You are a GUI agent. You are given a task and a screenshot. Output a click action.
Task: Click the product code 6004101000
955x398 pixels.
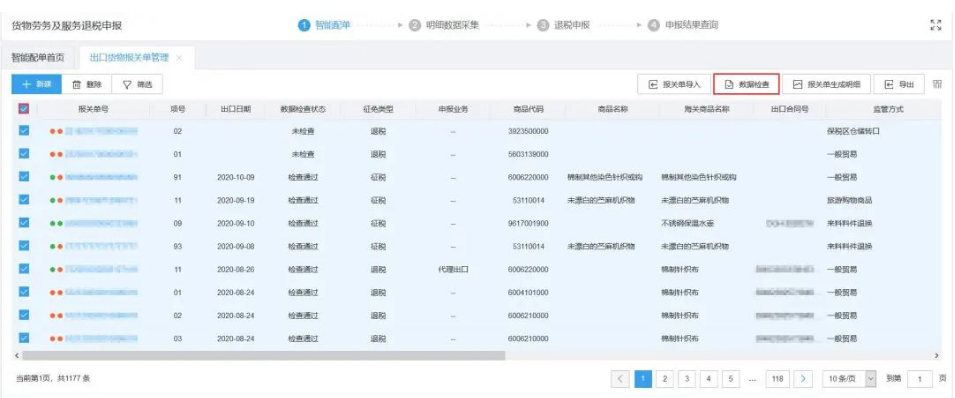[x=528, y=292]
